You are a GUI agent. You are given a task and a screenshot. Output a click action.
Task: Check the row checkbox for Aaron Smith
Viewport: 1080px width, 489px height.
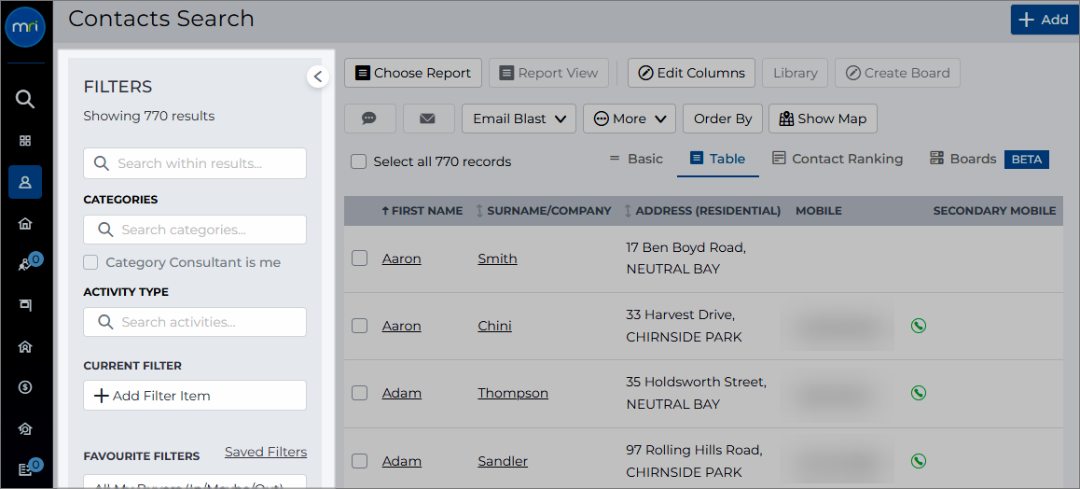tap(360, 258)
